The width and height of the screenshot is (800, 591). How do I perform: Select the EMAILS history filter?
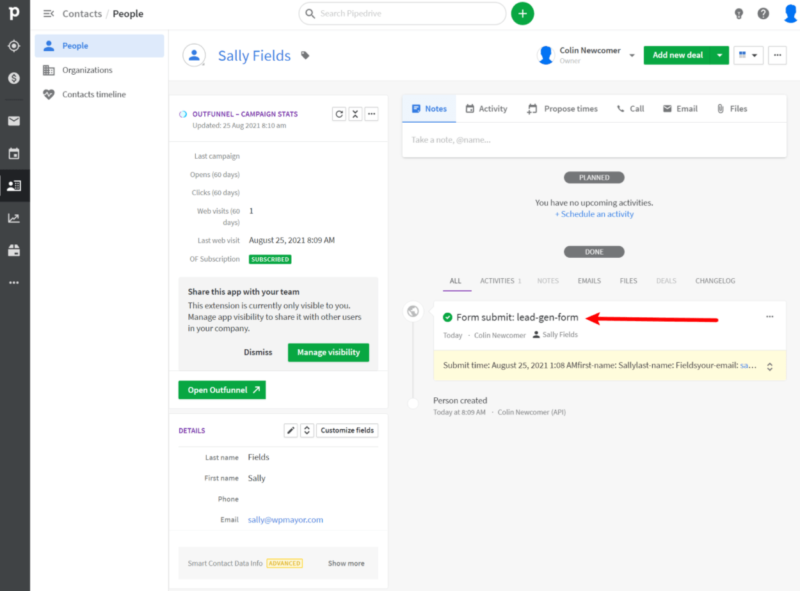pyautogui.click(x=589, y=281)
